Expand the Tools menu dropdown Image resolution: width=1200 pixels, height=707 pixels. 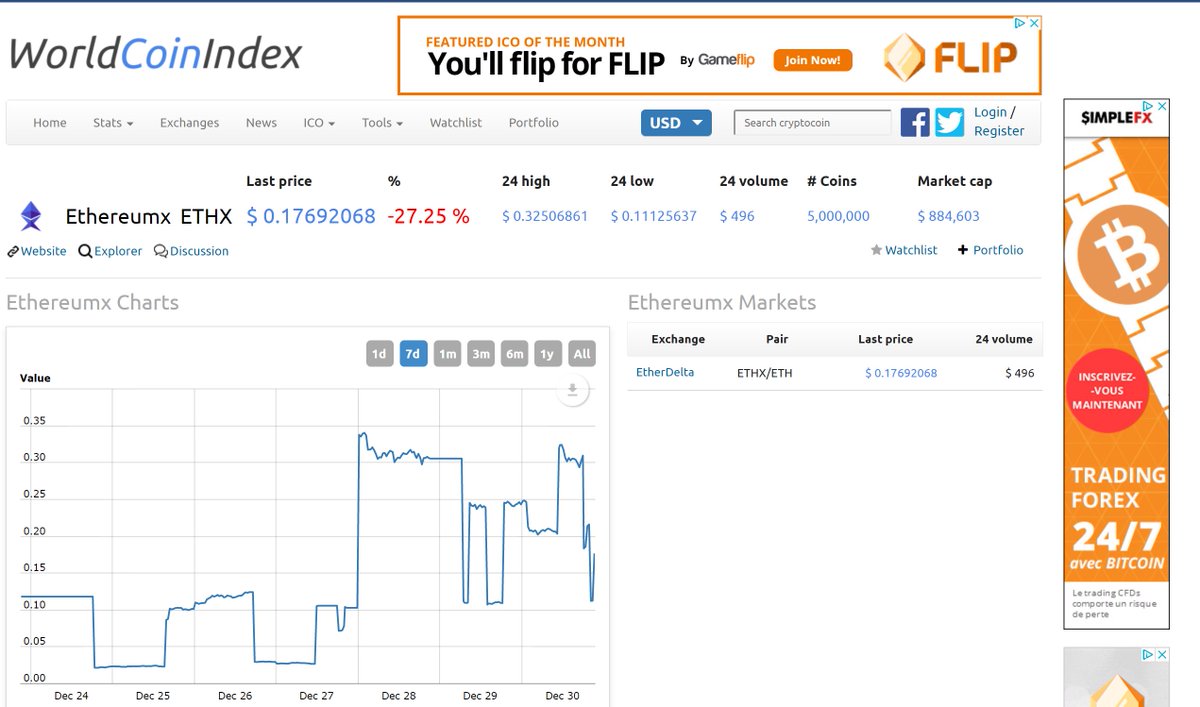pyautogui.click(x=382, y=122)
